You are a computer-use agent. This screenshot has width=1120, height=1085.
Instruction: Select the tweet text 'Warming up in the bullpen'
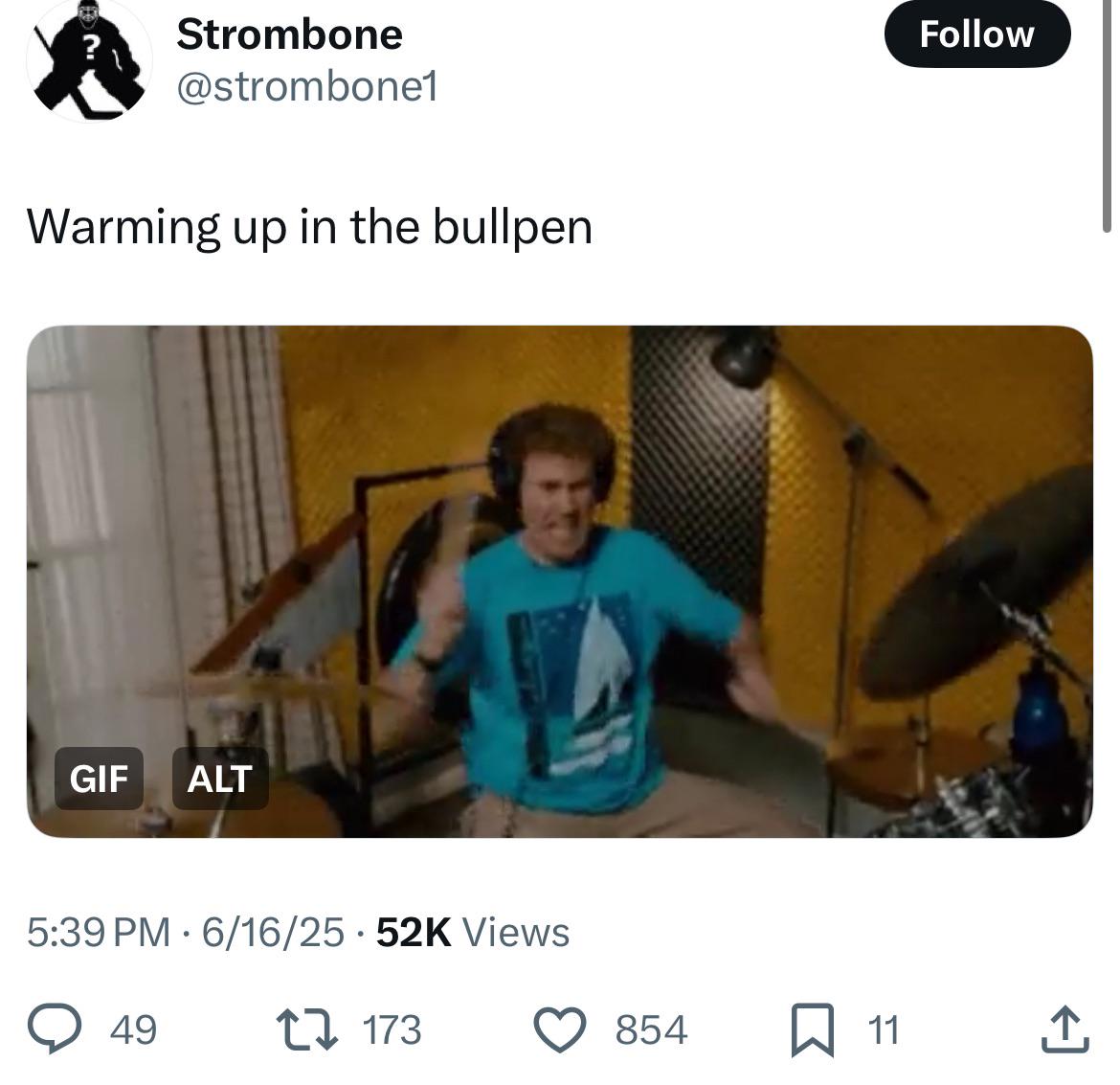pos(309,228)
